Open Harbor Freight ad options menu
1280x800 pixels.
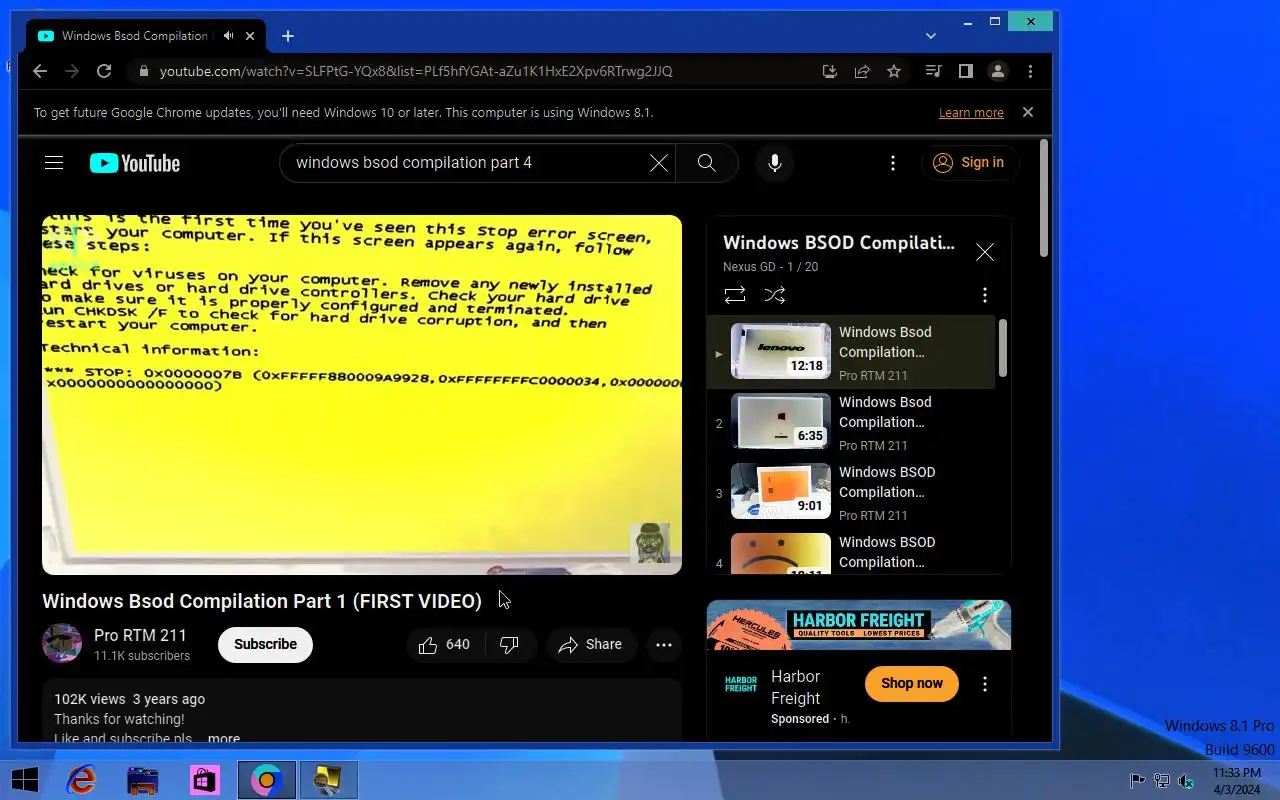(984, 684)
